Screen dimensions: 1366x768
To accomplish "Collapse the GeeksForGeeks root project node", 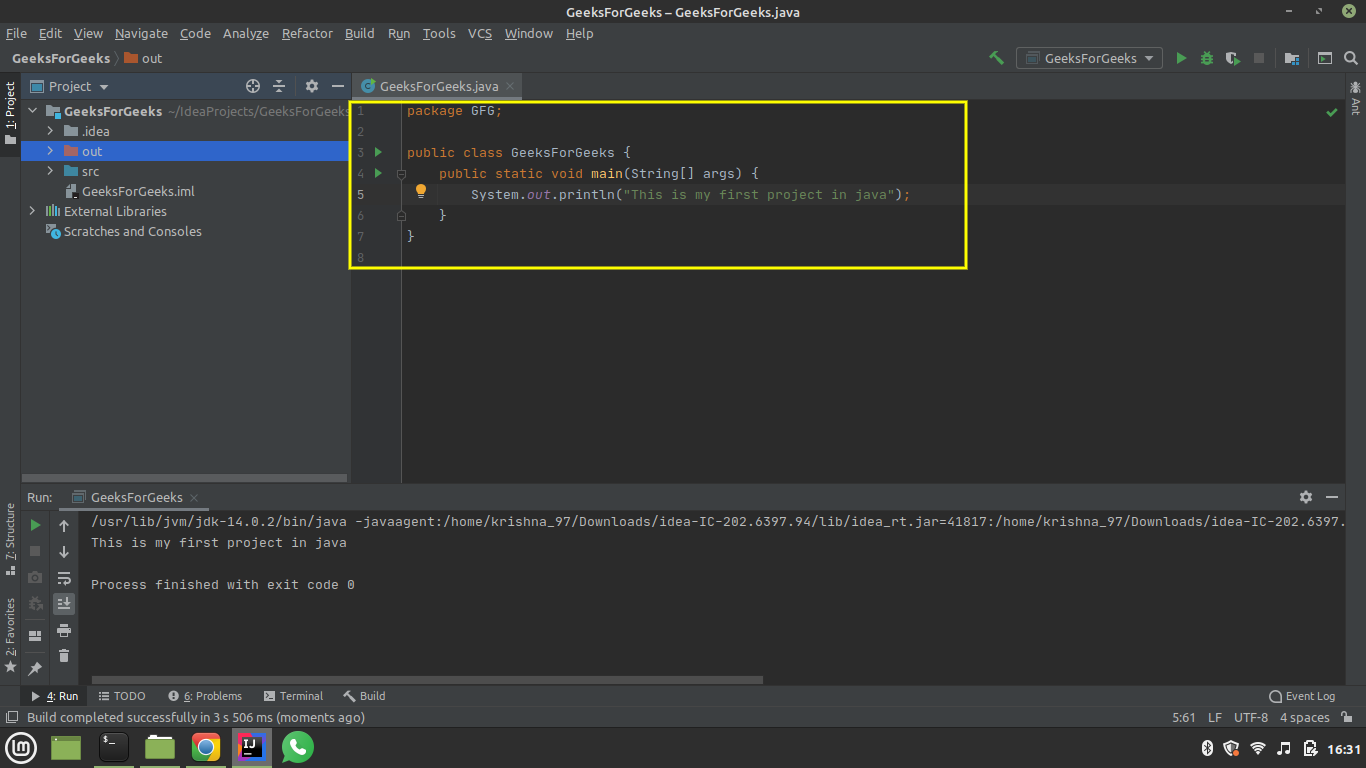I will (x=33, y=111).
